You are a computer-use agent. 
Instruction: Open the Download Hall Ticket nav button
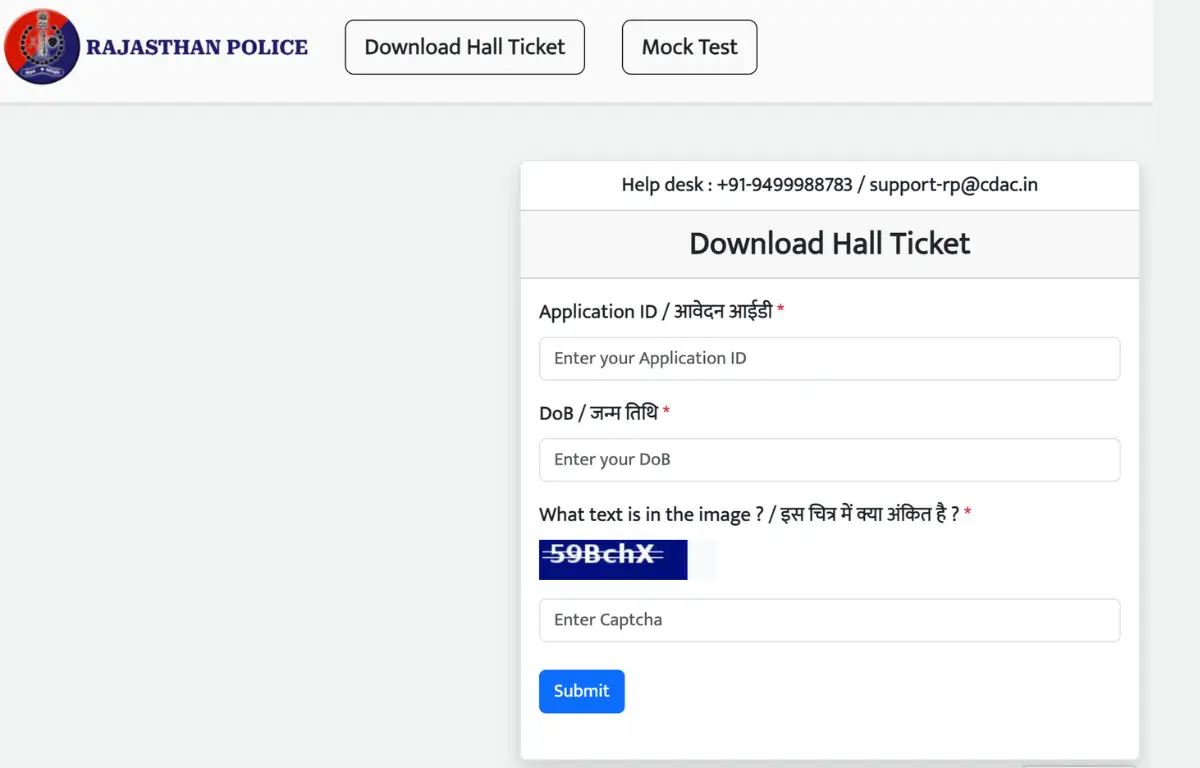[x=465, y=47]
